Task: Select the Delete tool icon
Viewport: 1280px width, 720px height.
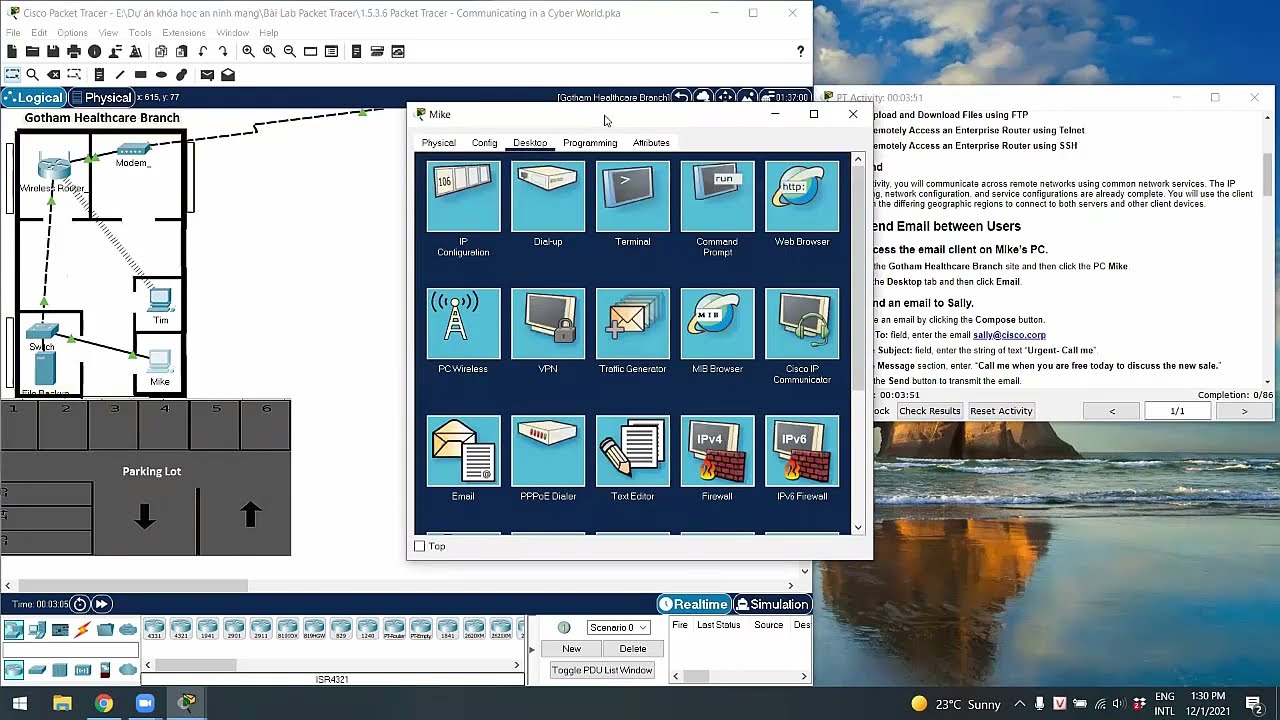Action: pyautogui.click(x=53, y=74)
